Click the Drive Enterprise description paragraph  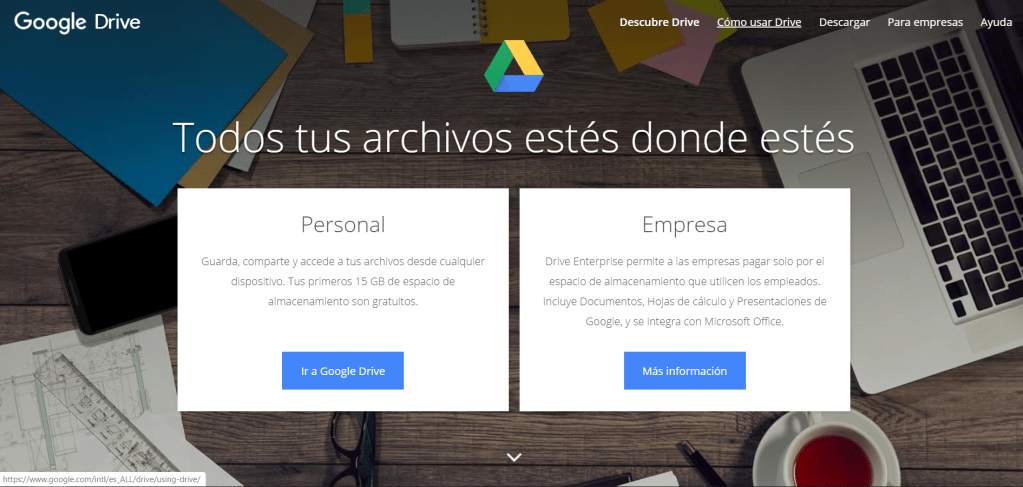tap(684, 292)
